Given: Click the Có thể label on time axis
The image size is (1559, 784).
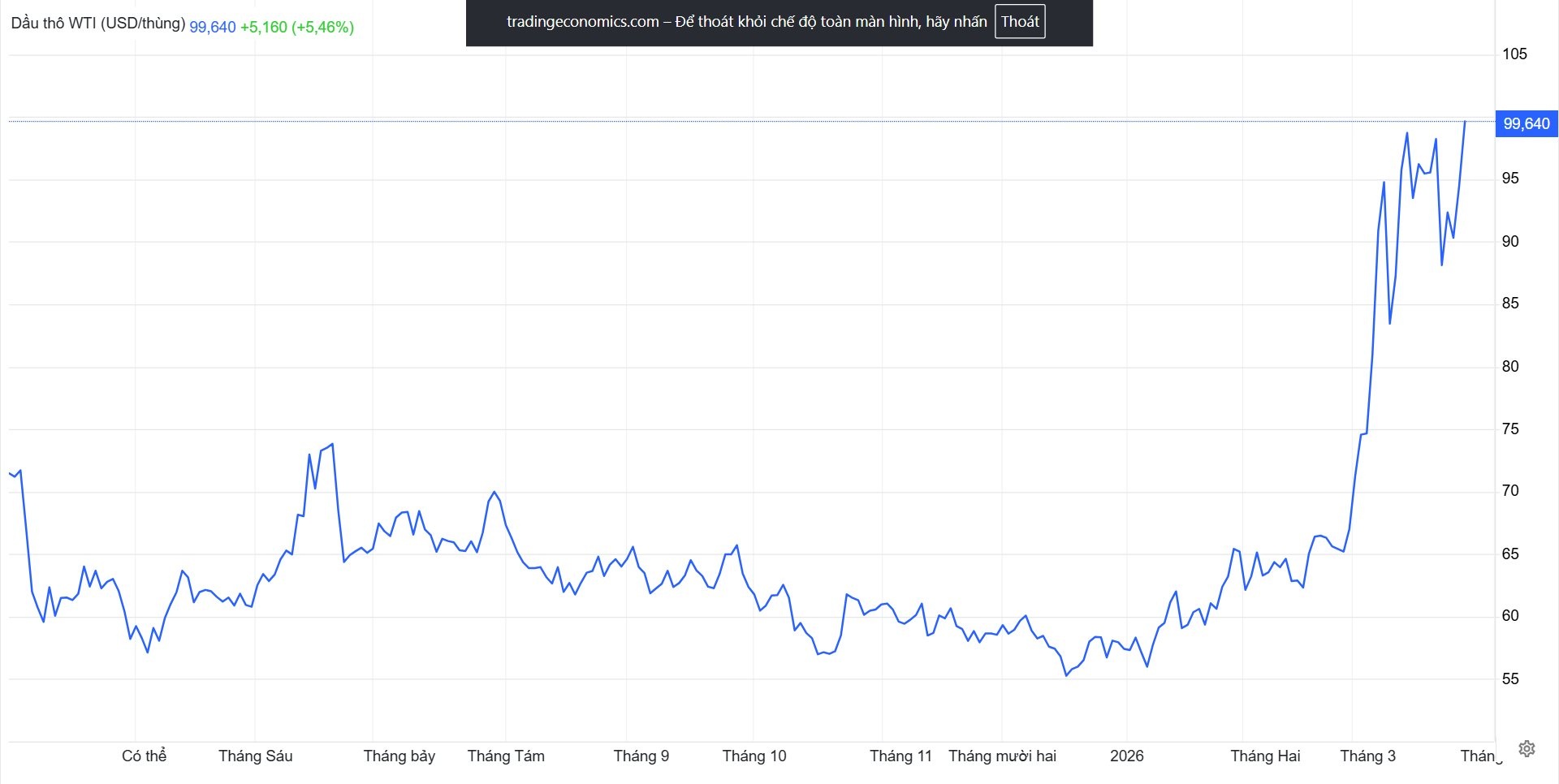Looking at the screenshot, I should coord(144,756).
